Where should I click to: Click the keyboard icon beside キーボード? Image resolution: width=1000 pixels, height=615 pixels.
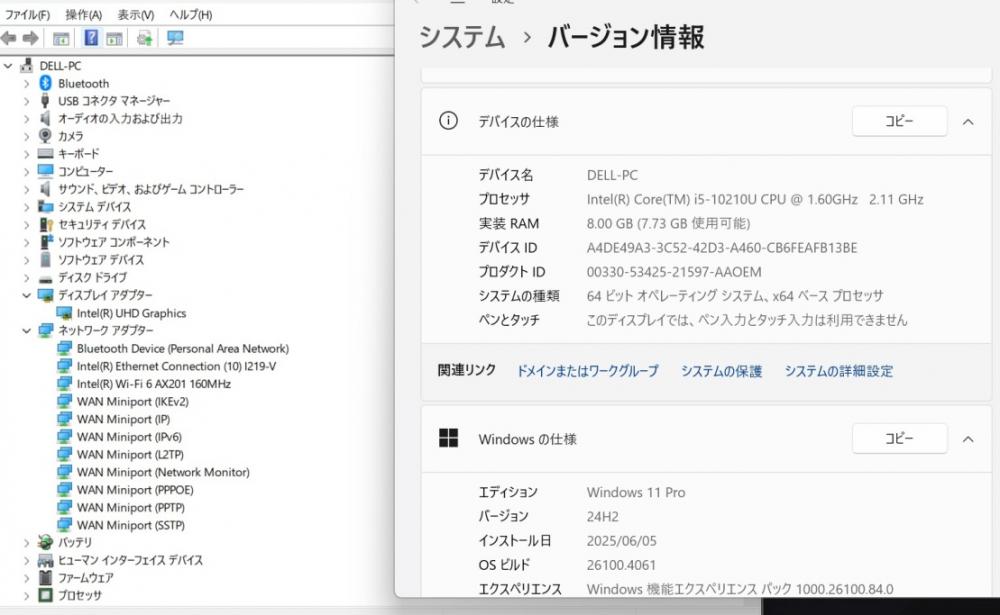(x=45, y=154)
